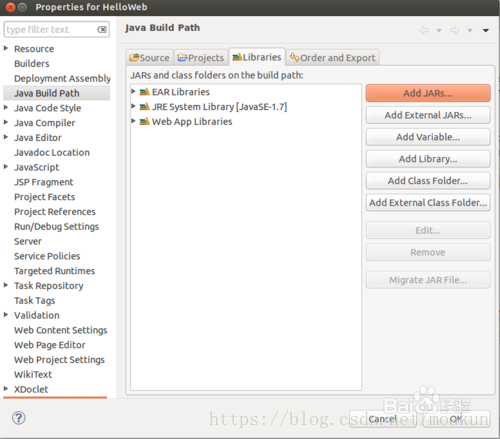Viewport: 500px width, 439px height.
Task: Click Add External Class Folder... button
Action: pyautogui.click(x=428, y=203)
